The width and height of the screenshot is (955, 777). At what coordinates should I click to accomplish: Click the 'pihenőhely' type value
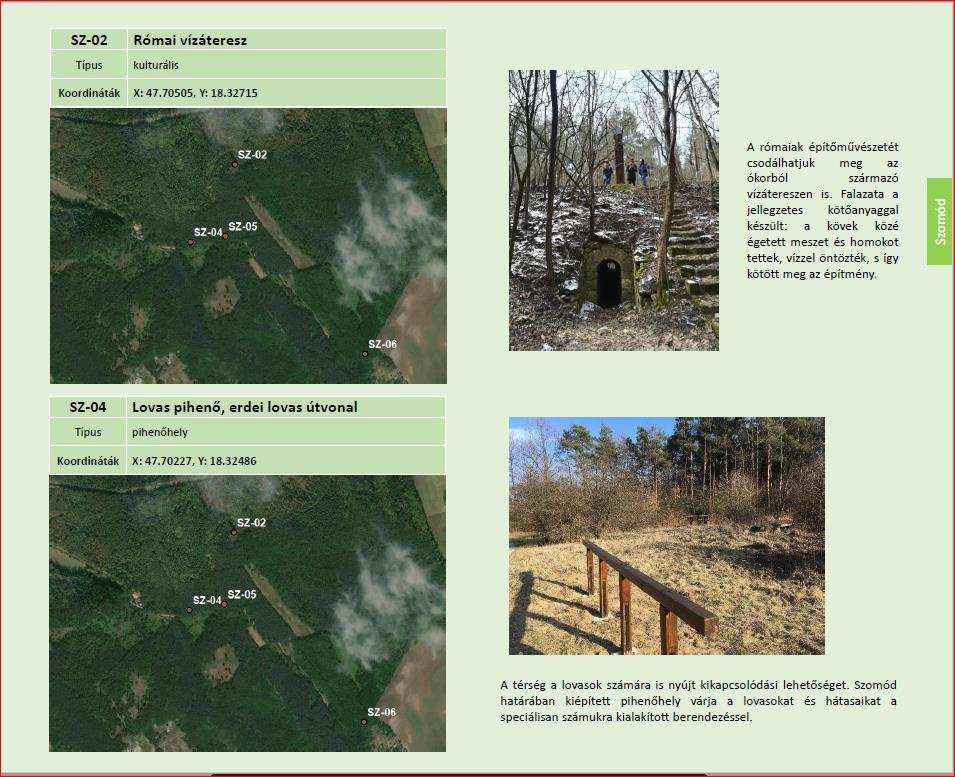[160, 432]
